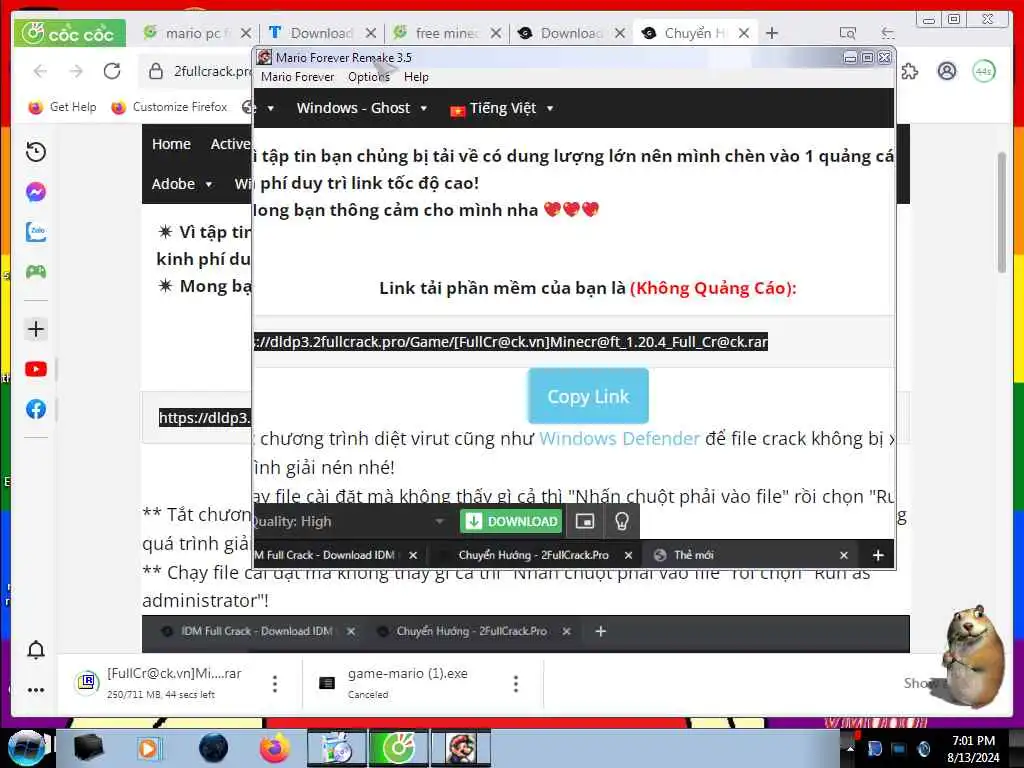Add a new inner tab with plus button
Image resolution: width=1024 pixels, height=768 pixels.
(878, 555)
